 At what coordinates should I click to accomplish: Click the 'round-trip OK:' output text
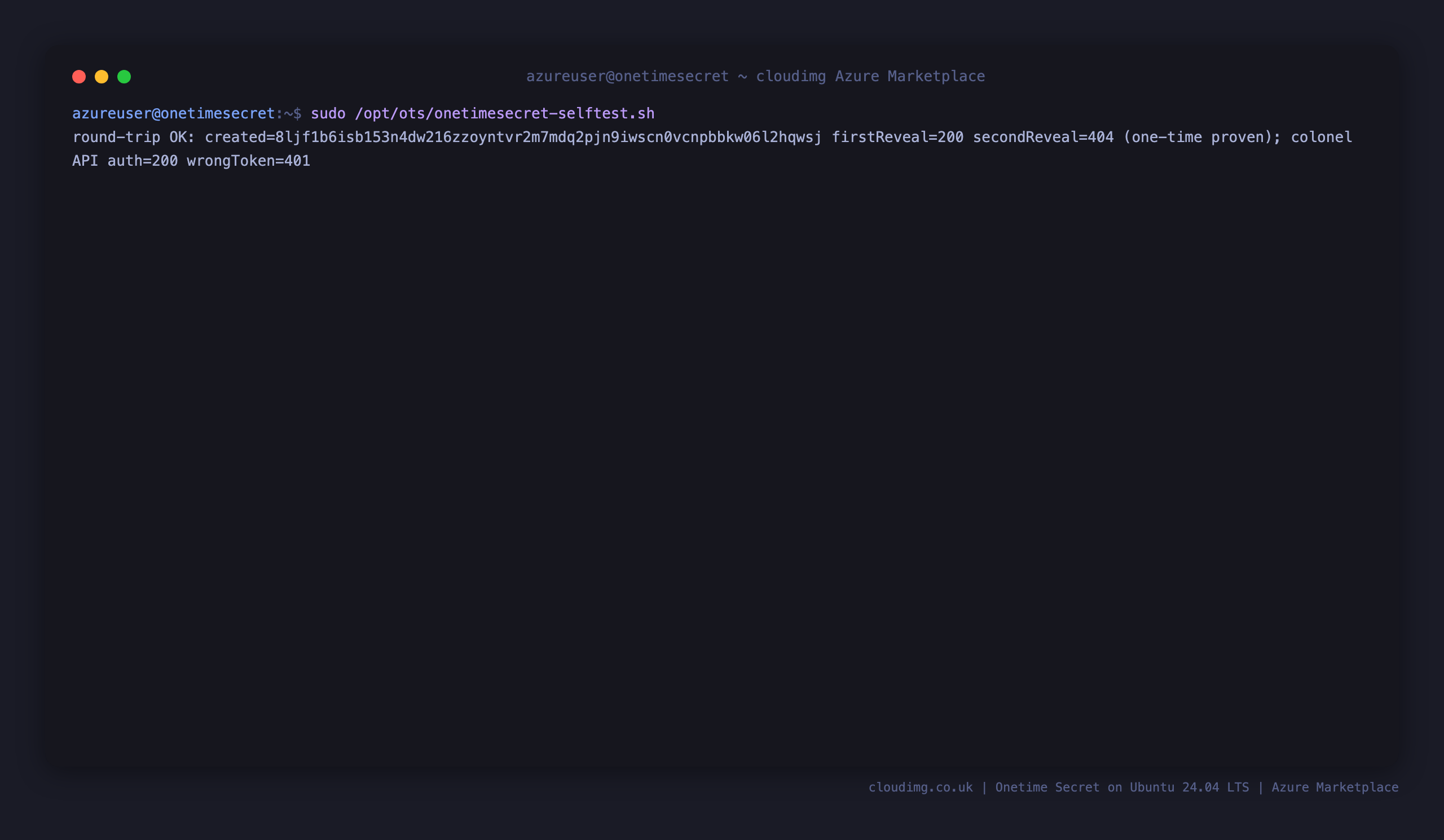point(134,138)
